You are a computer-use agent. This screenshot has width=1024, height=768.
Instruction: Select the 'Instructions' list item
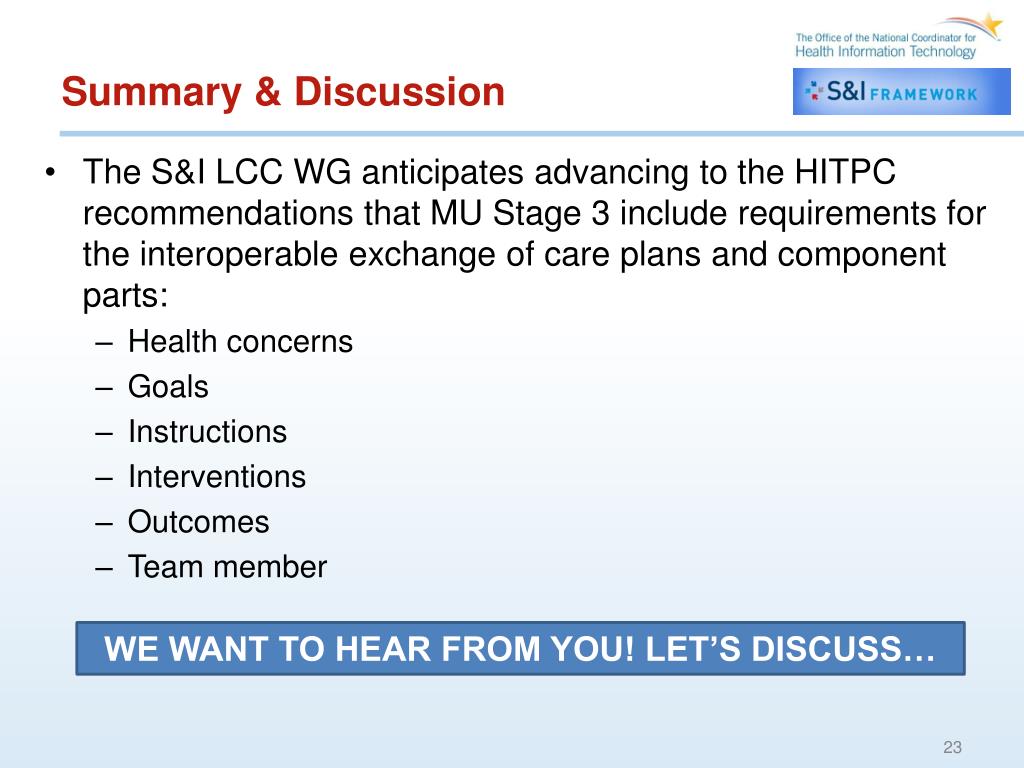click(207, 432)
